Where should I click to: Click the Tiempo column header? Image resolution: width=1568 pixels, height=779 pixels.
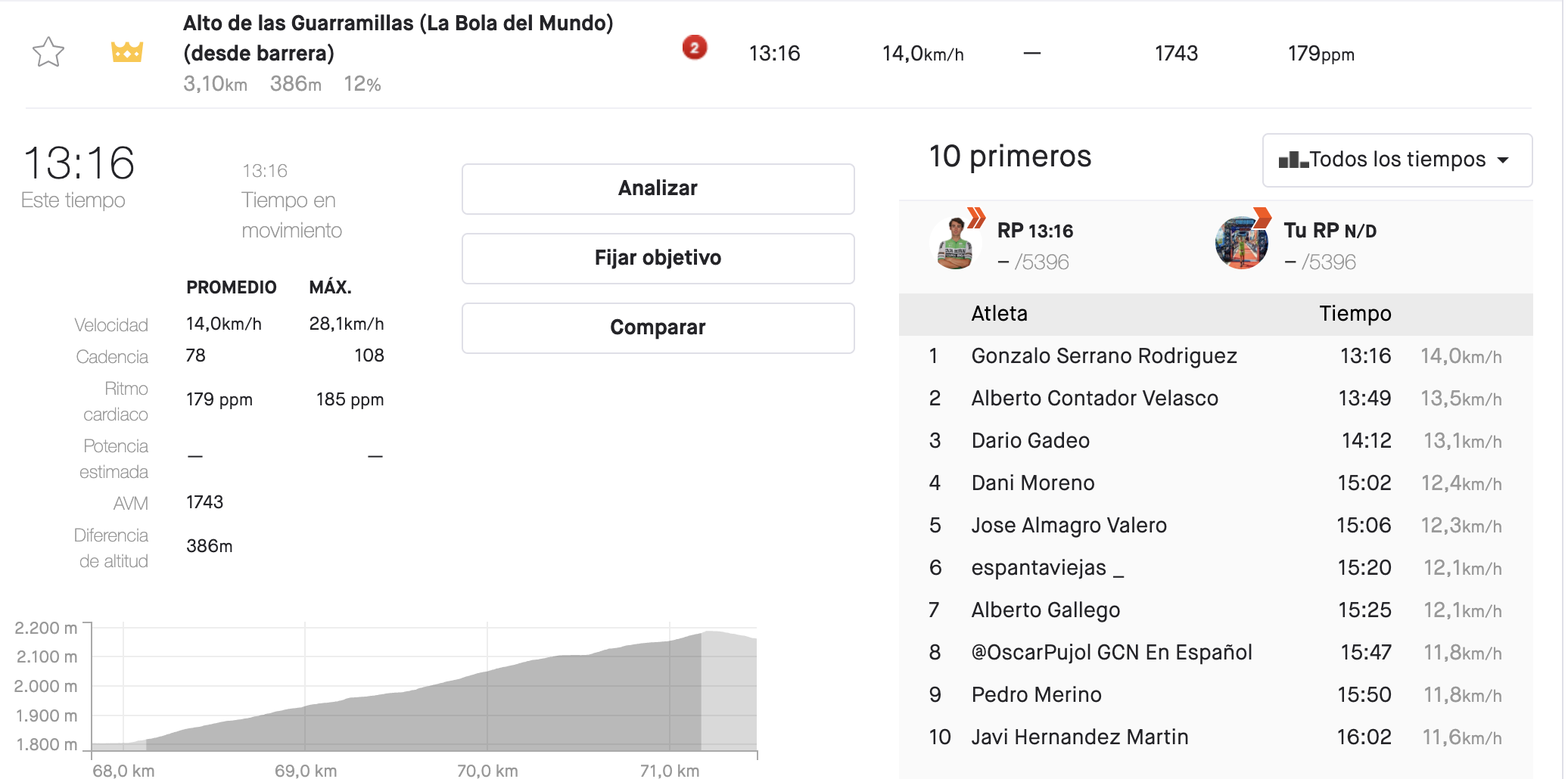coord(1355,313)
